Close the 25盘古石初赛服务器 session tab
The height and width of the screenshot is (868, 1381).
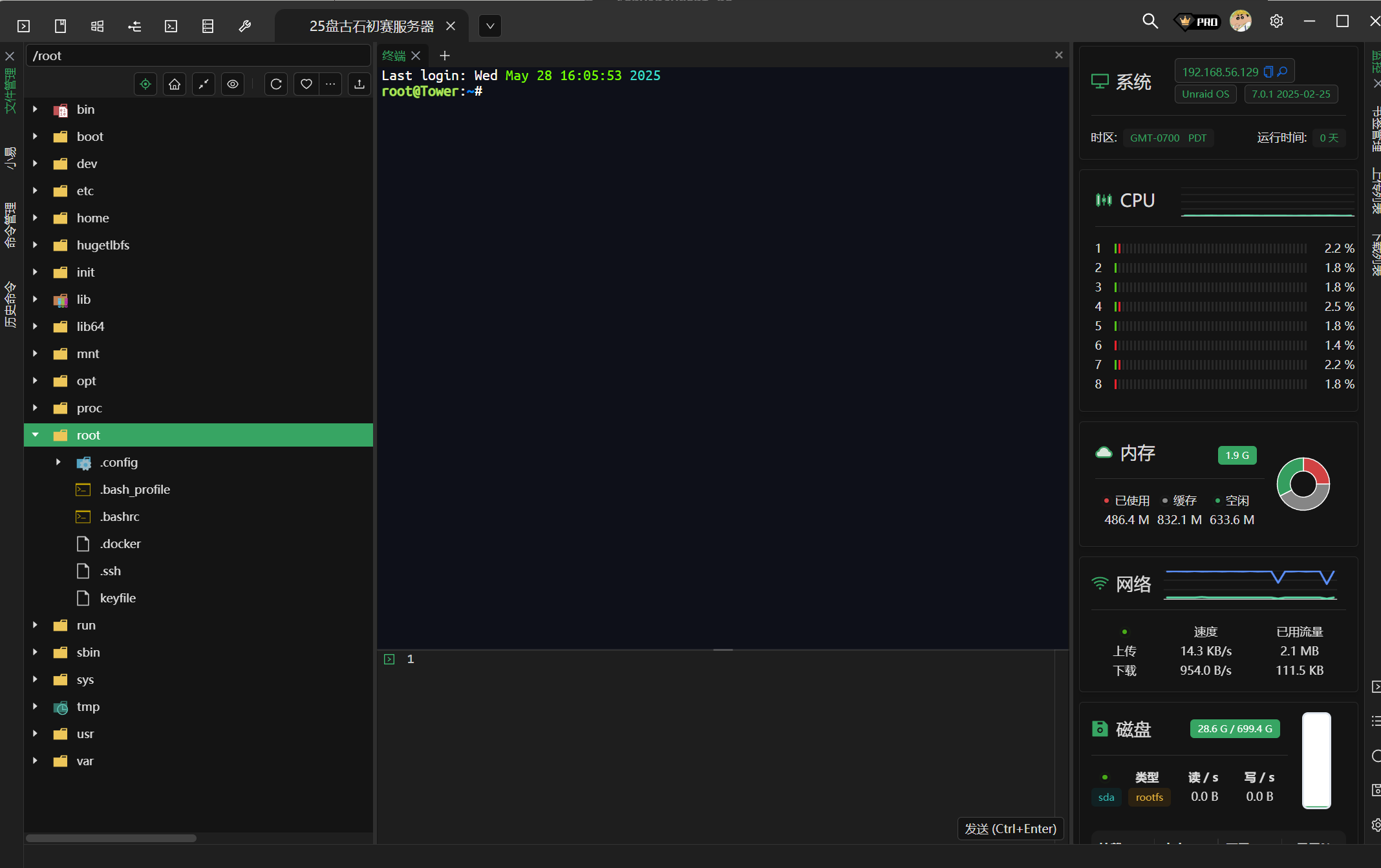tap(451, 26)
